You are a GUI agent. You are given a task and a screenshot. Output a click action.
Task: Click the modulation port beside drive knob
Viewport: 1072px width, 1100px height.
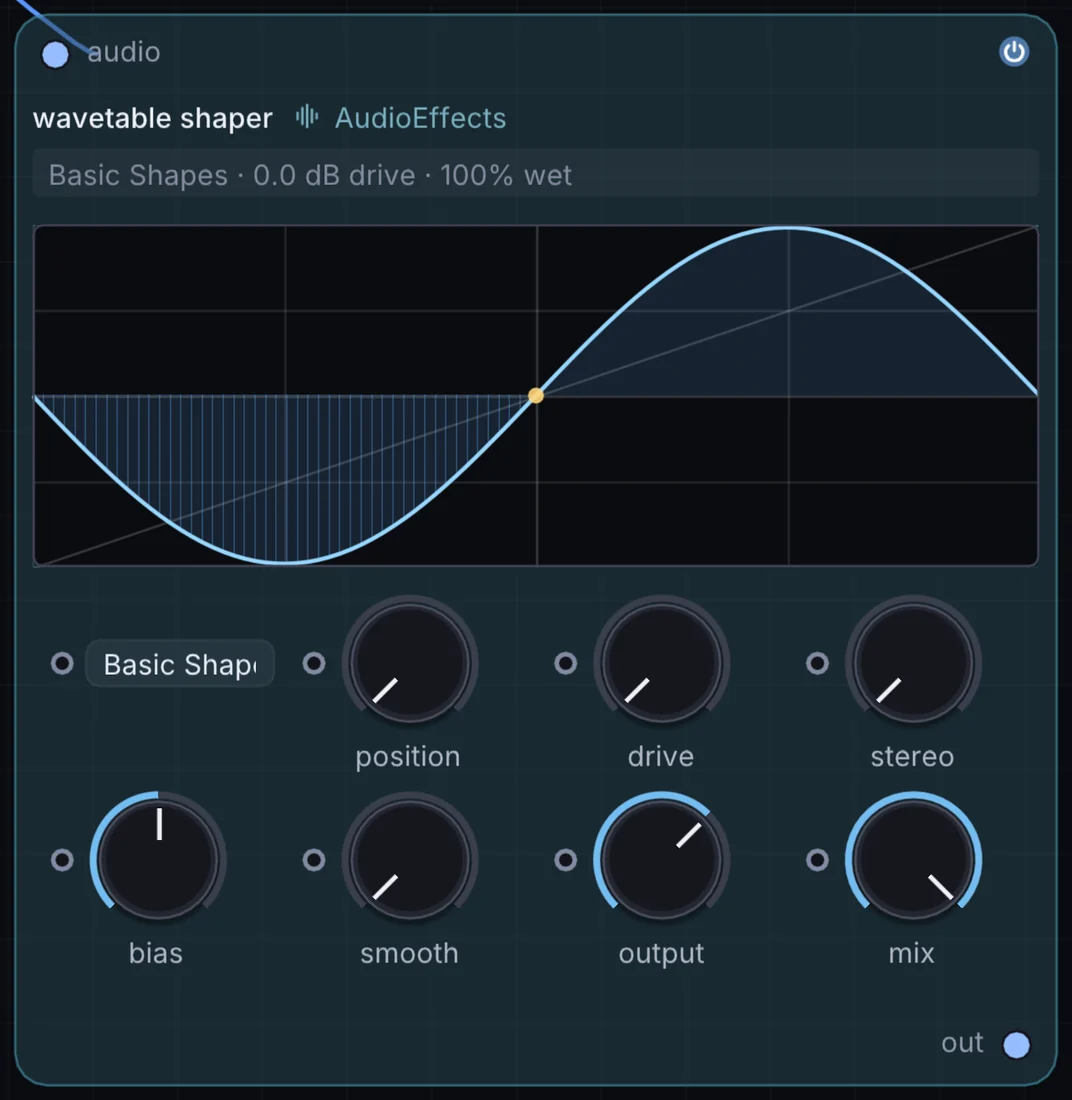pos(565,663)
